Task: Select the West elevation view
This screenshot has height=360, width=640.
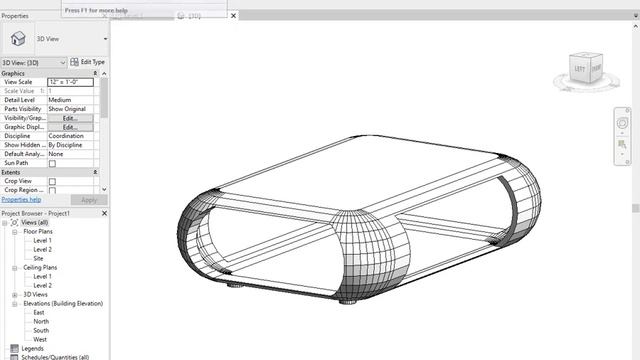Action: pos(40,339)
